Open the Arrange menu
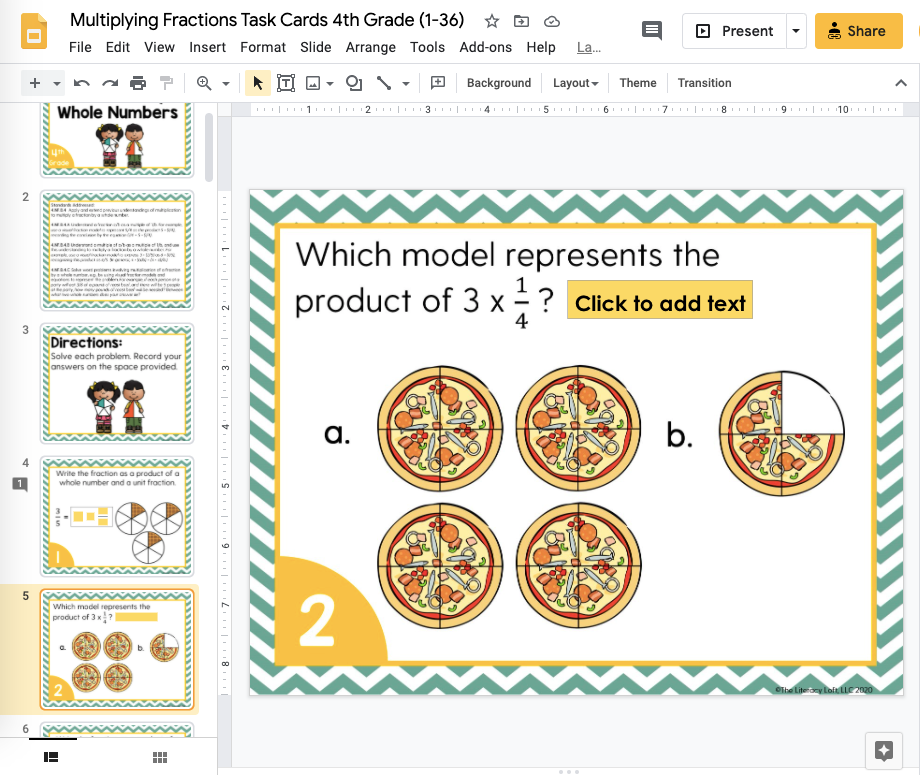This screenshot has width=920, height=775. (x=370, y=47)
